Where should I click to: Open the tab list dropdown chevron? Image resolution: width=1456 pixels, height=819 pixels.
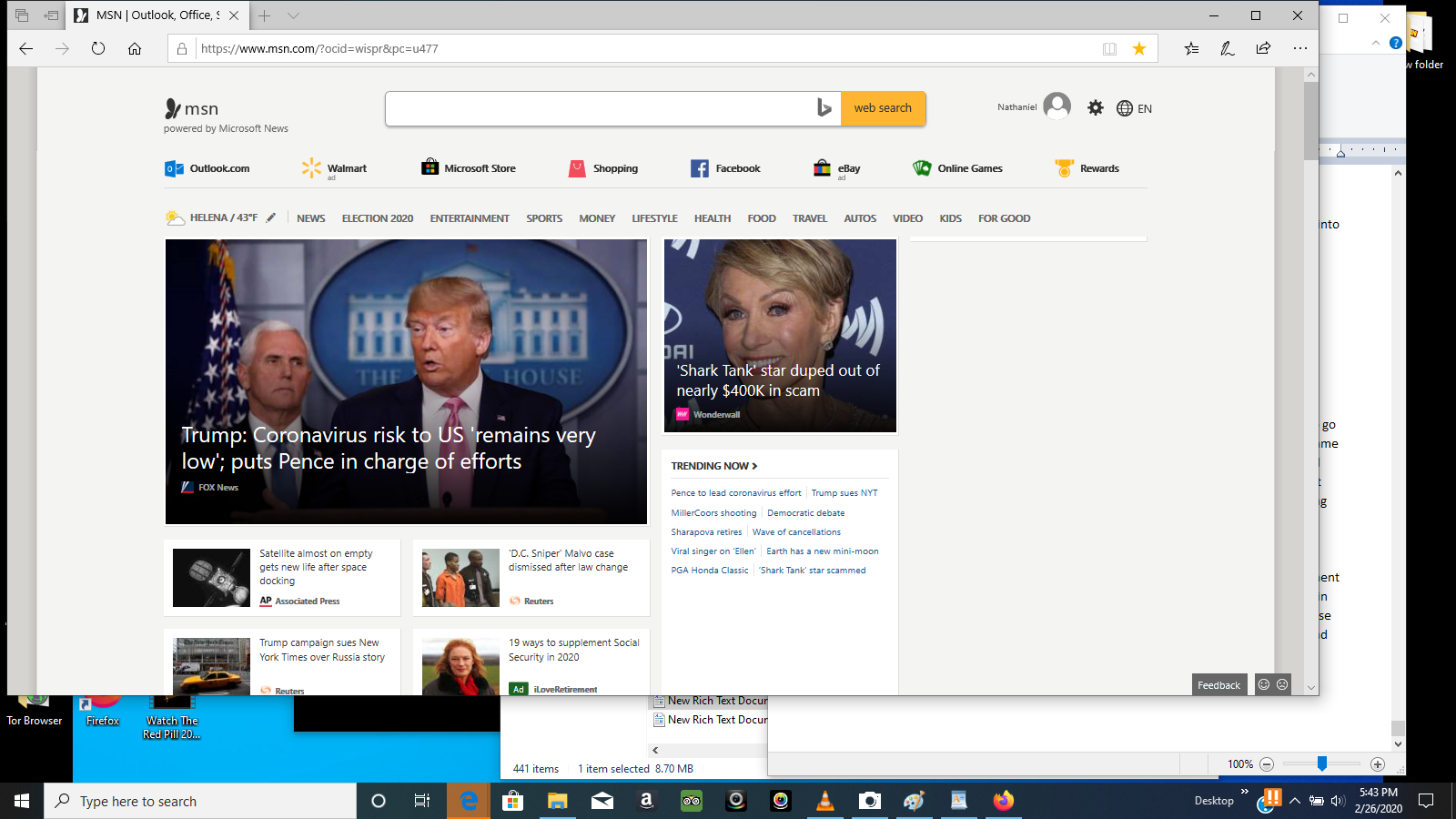293,15
